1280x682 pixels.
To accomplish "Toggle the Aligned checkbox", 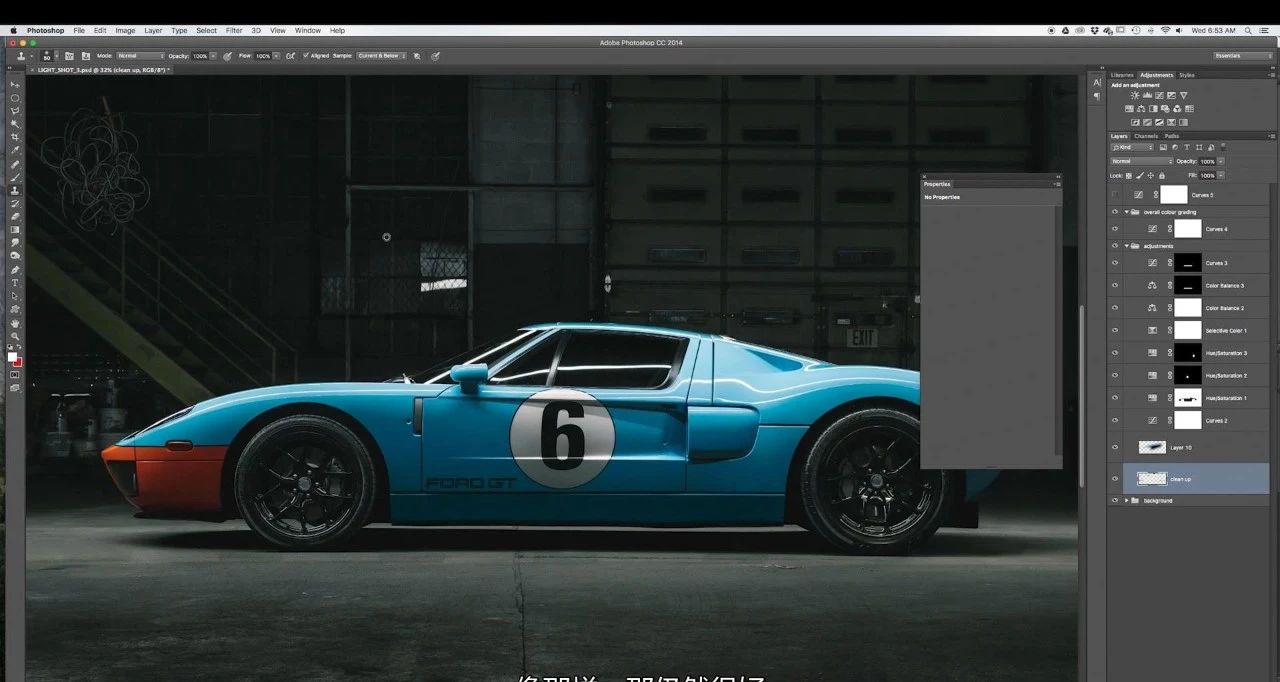I will tap(305, 56).
